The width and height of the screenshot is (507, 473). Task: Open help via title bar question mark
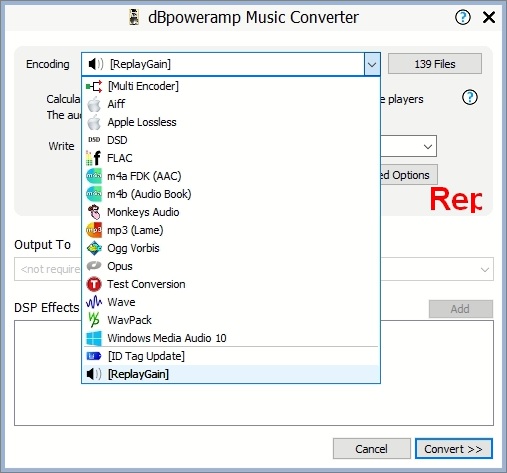[x=463, y=17]
